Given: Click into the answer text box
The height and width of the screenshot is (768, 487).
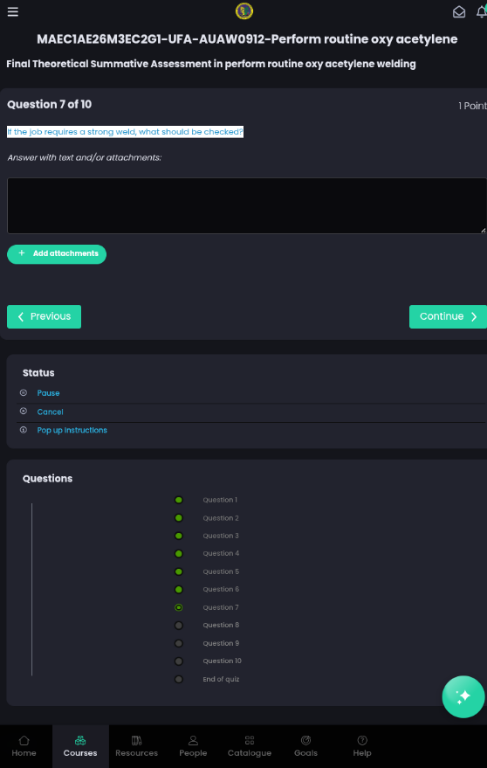Looking at the screenshot, I should pyautogui.click(x=247, y=205).
